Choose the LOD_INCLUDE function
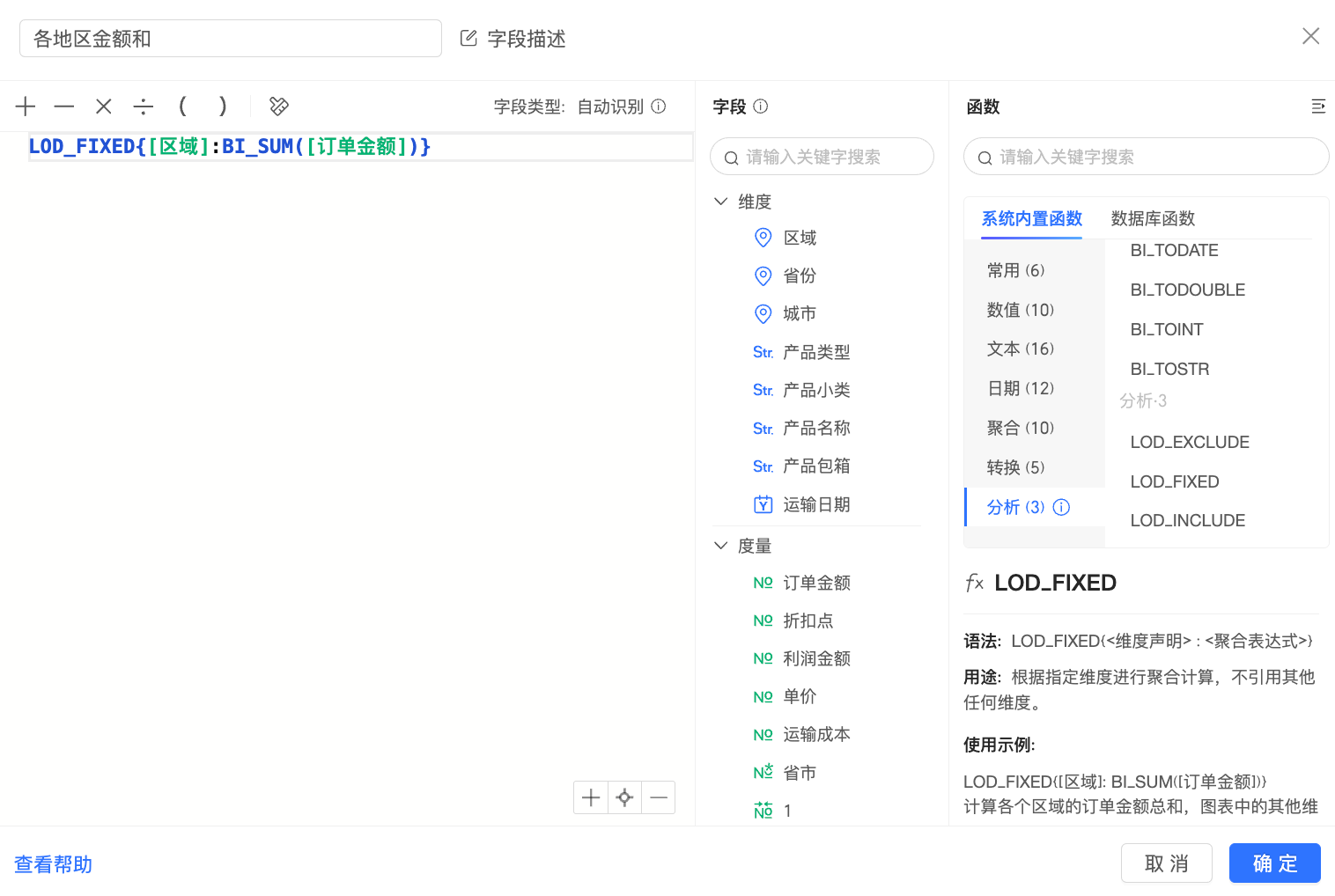Screen dimensions: 1335x896 [1187, 520]
